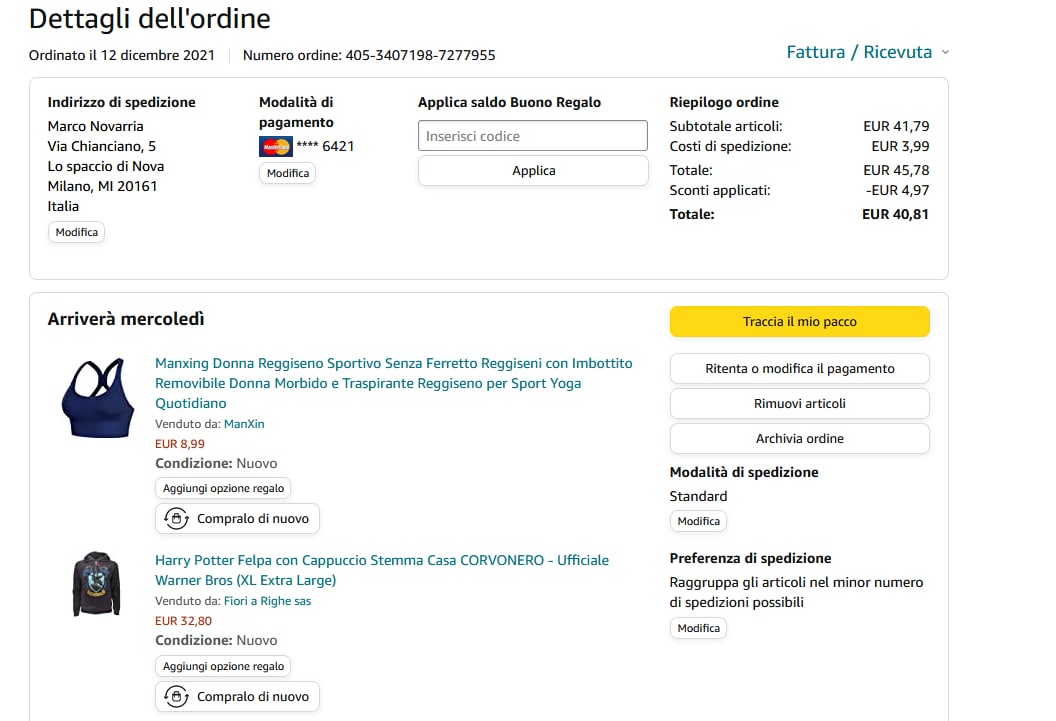Click the sports bra product thumbnail
1056x721 pixels.
tap(97, 397)
